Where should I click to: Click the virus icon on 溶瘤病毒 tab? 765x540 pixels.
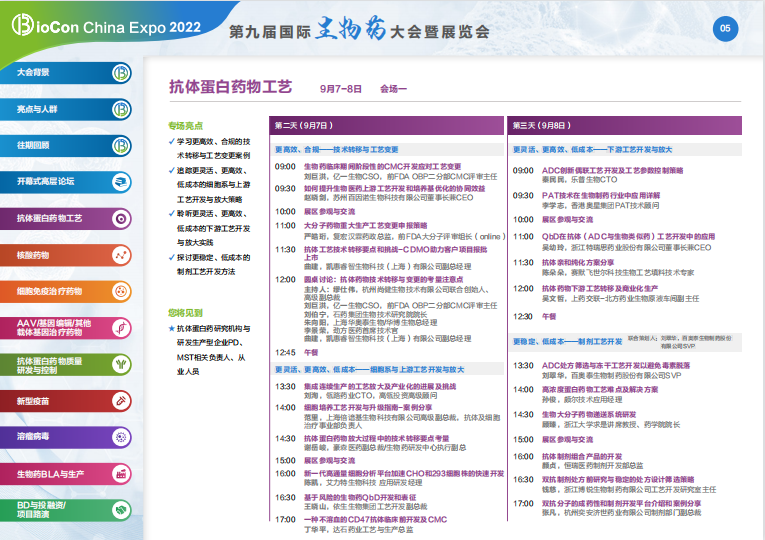click(x=121, y=437)
